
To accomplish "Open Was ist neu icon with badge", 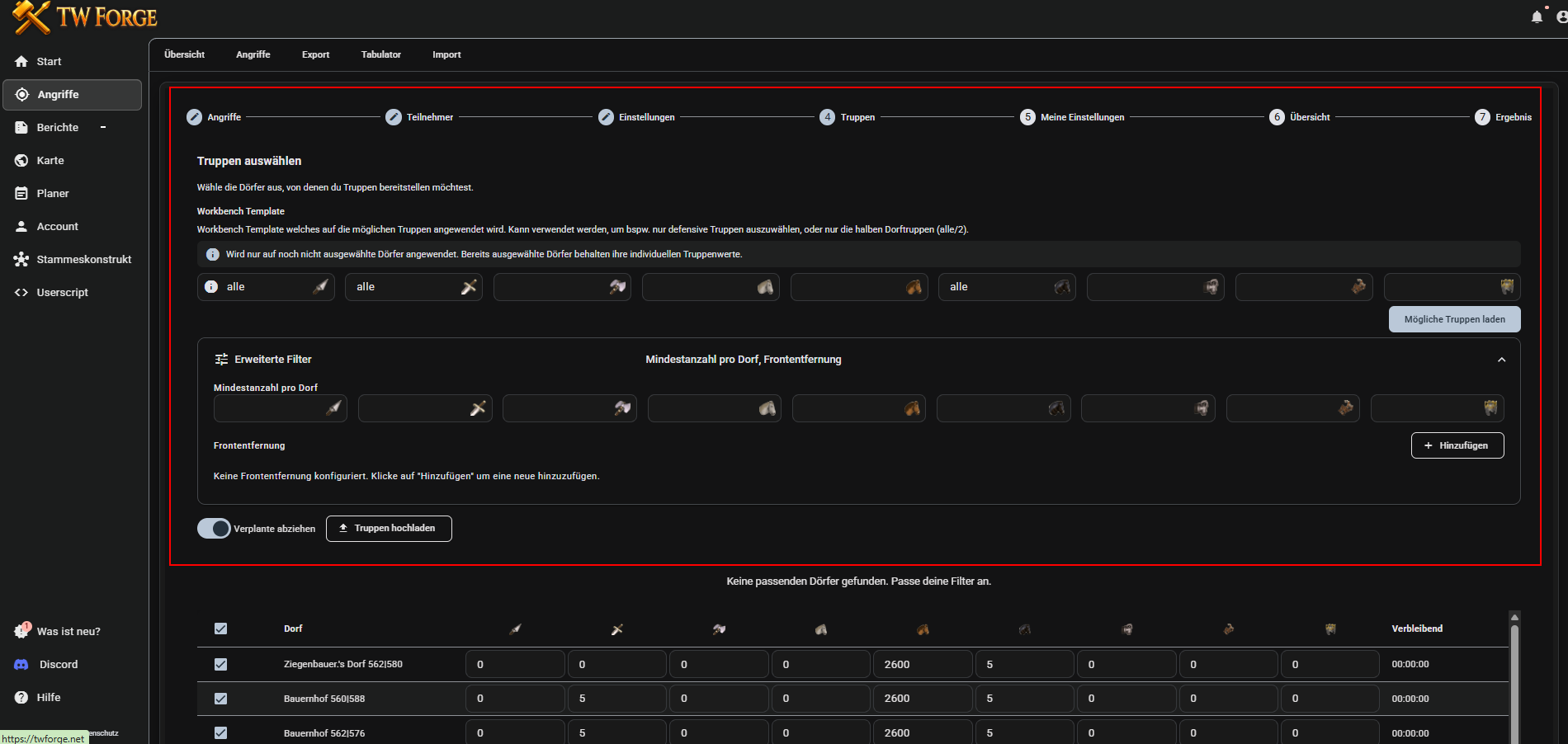I will [x=22, y=631].
